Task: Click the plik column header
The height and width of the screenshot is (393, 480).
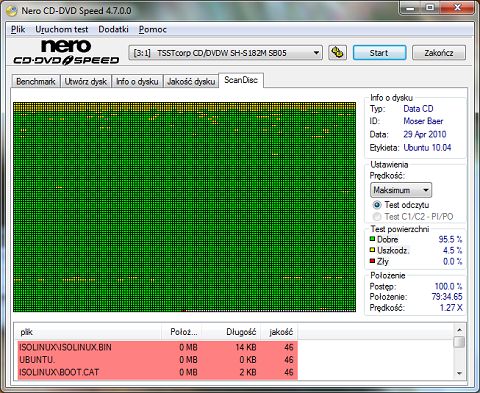Action: pyautogui.click(x=89, y=332)
